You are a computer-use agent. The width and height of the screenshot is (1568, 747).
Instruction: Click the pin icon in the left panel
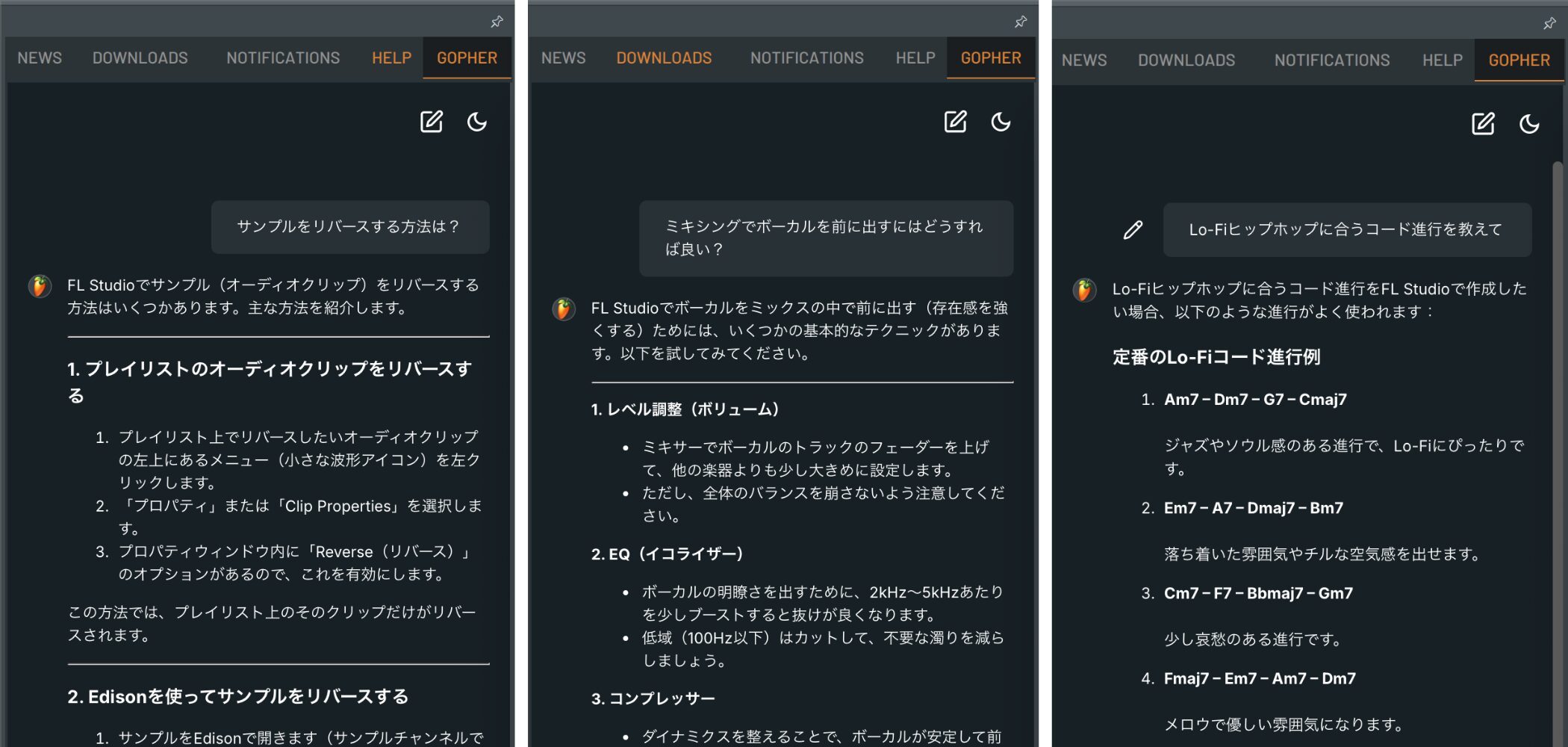tap(497, 22)
